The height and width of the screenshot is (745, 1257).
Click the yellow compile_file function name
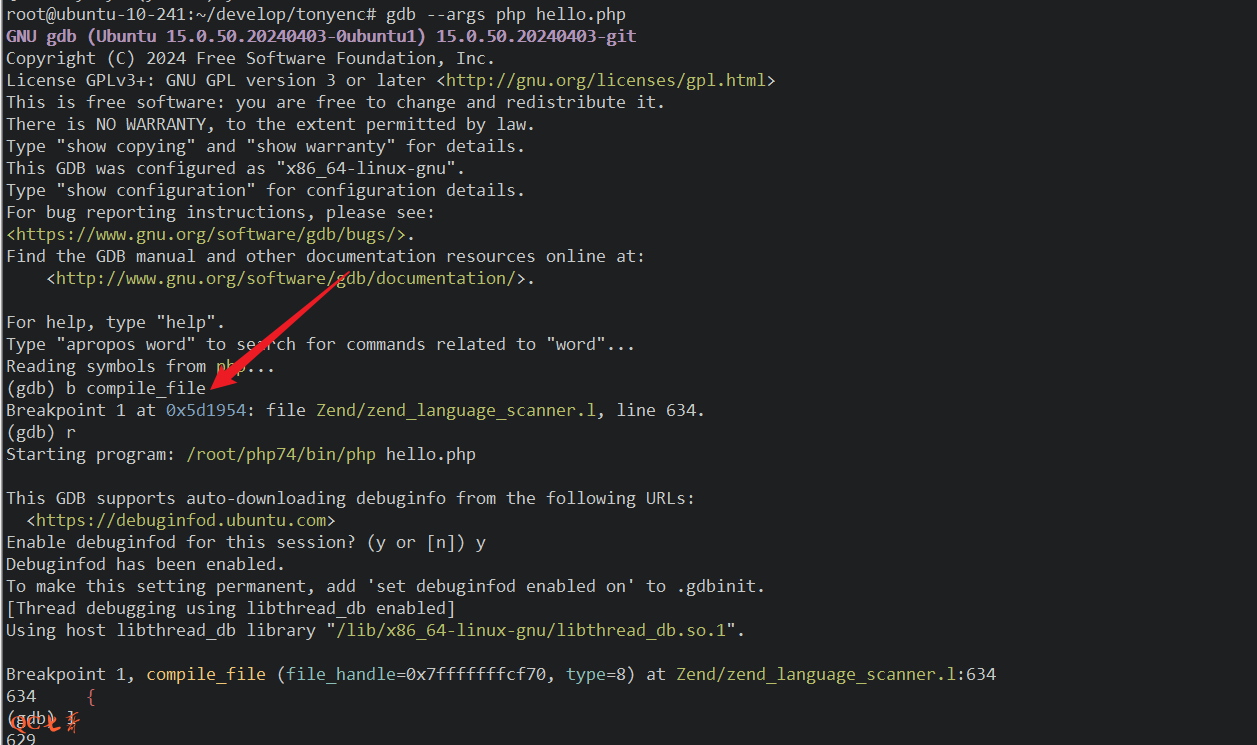click(205, 674)
